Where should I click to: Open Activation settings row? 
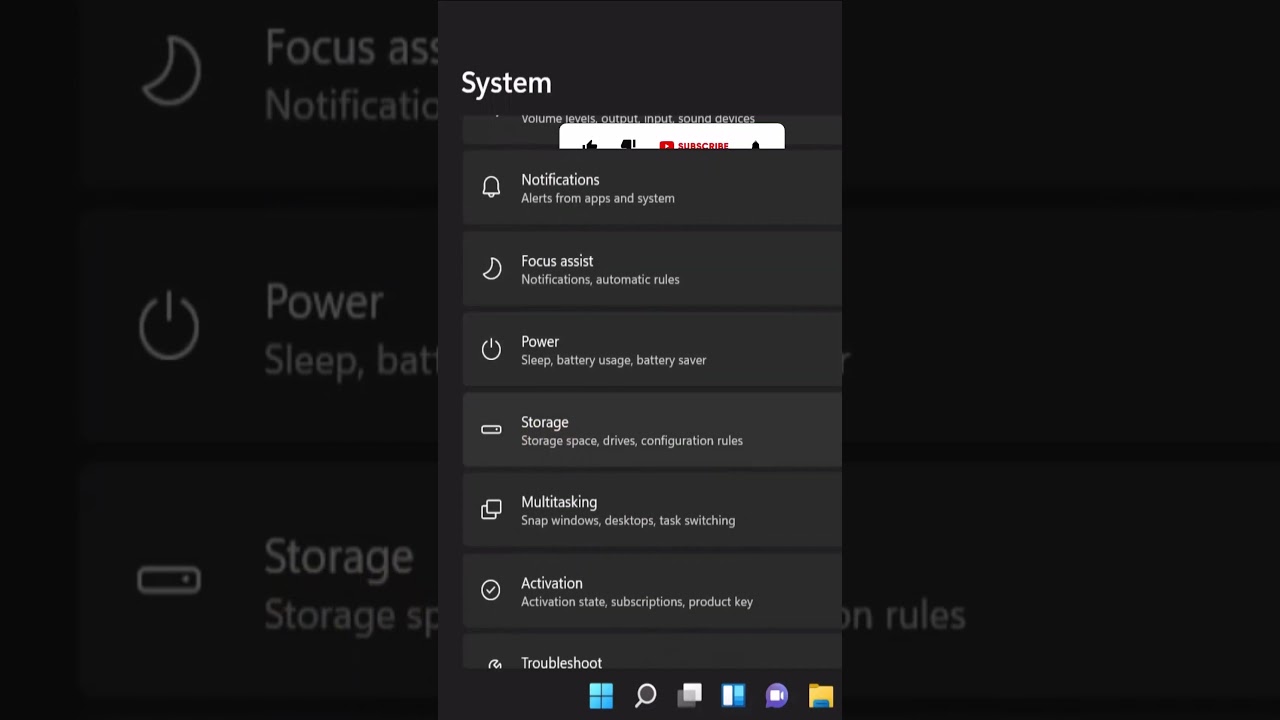[652, 591]
